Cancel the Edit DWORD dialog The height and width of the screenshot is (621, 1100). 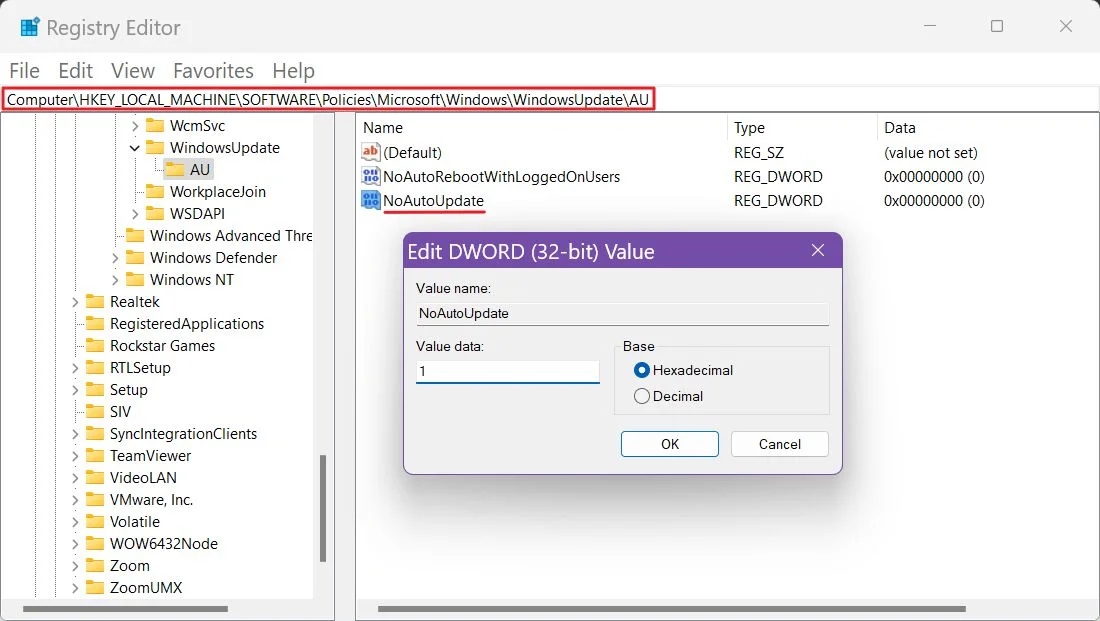click(779, 444)
